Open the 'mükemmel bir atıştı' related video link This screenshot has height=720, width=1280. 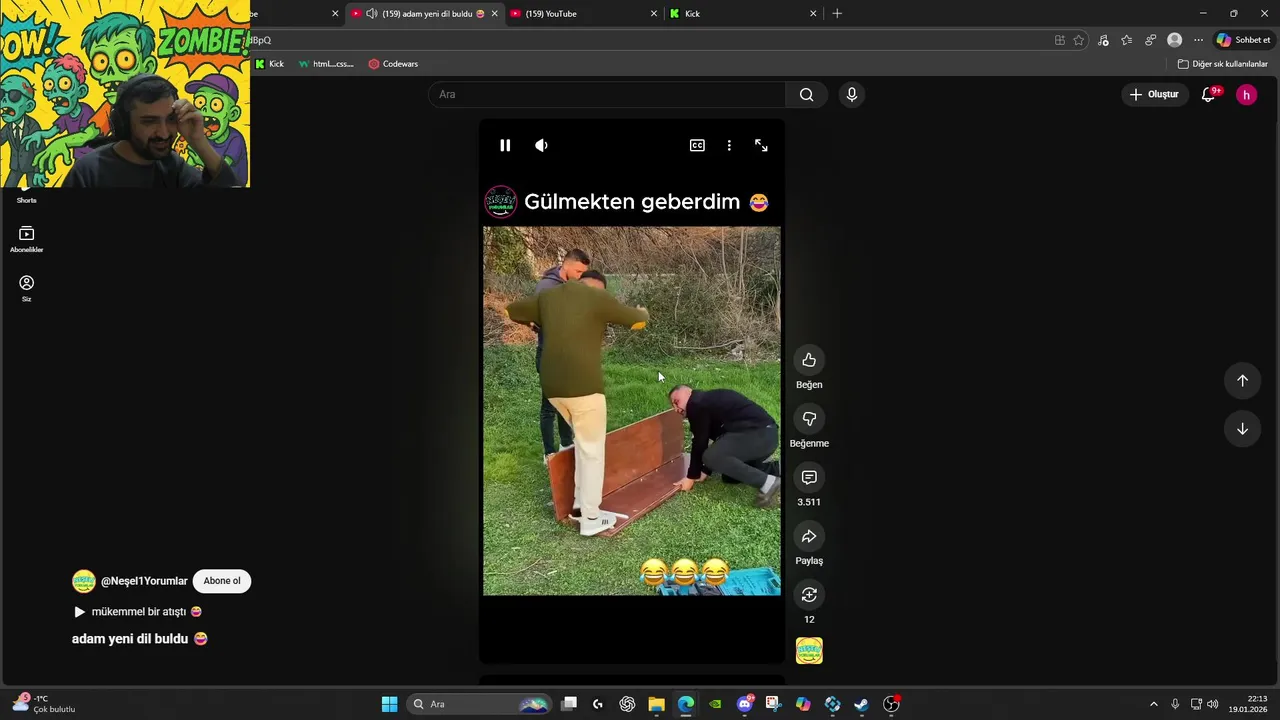click(x=138, y=611)
